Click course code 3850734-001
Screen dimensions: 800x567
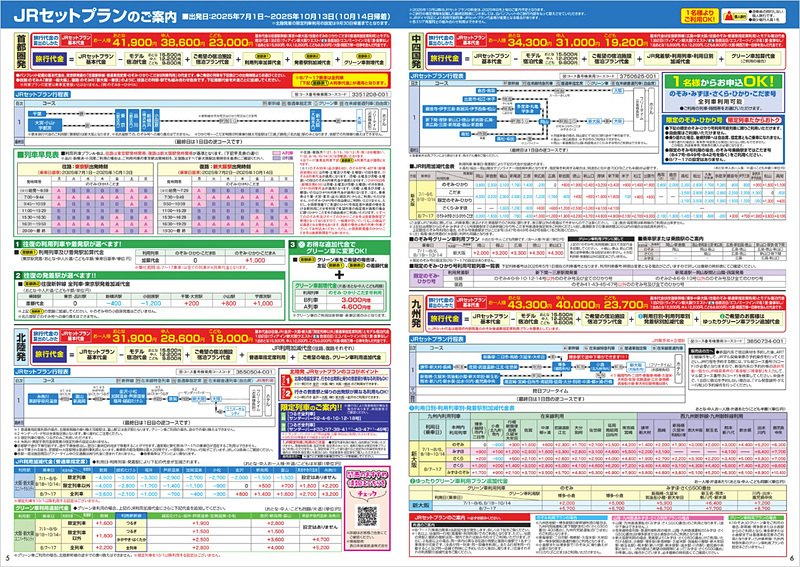click(x=765, y=340)
